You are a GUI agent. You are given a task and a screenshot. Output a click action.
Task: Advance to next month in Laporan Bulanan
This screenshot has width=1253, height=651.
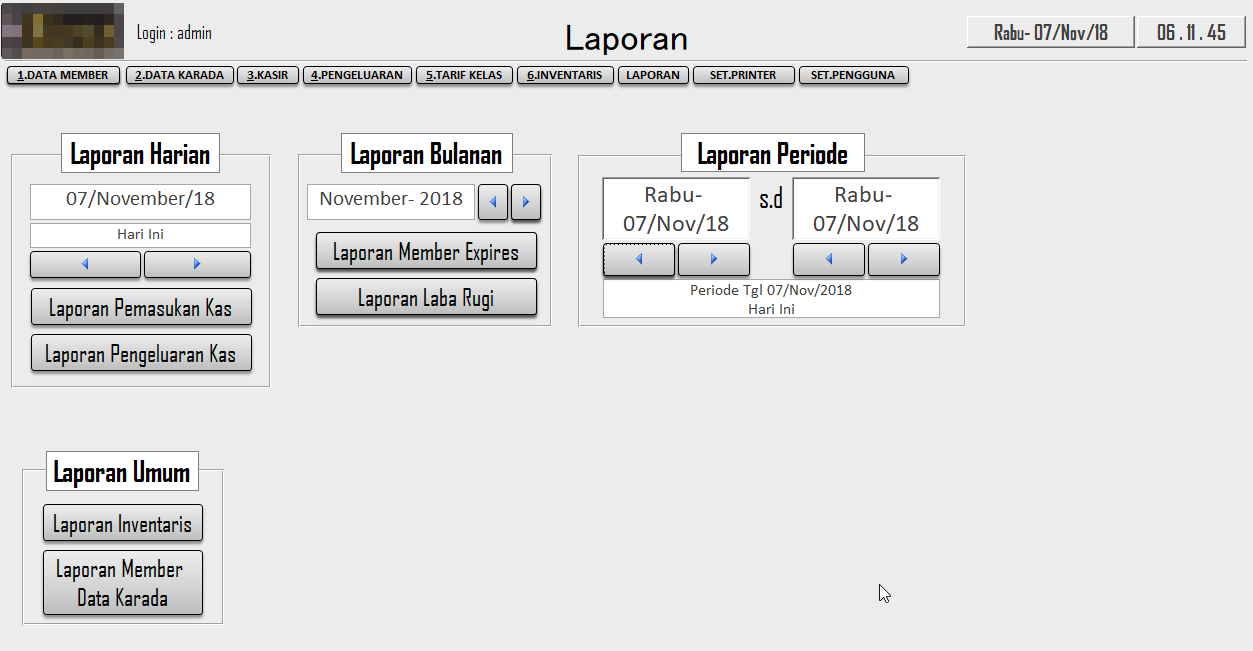tap(526, 203)
